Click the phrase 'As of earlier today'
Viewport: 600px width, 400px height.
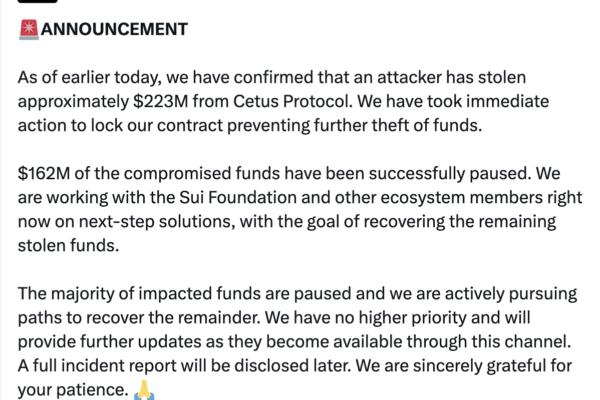pyautogui.click(x=87, y=78)
